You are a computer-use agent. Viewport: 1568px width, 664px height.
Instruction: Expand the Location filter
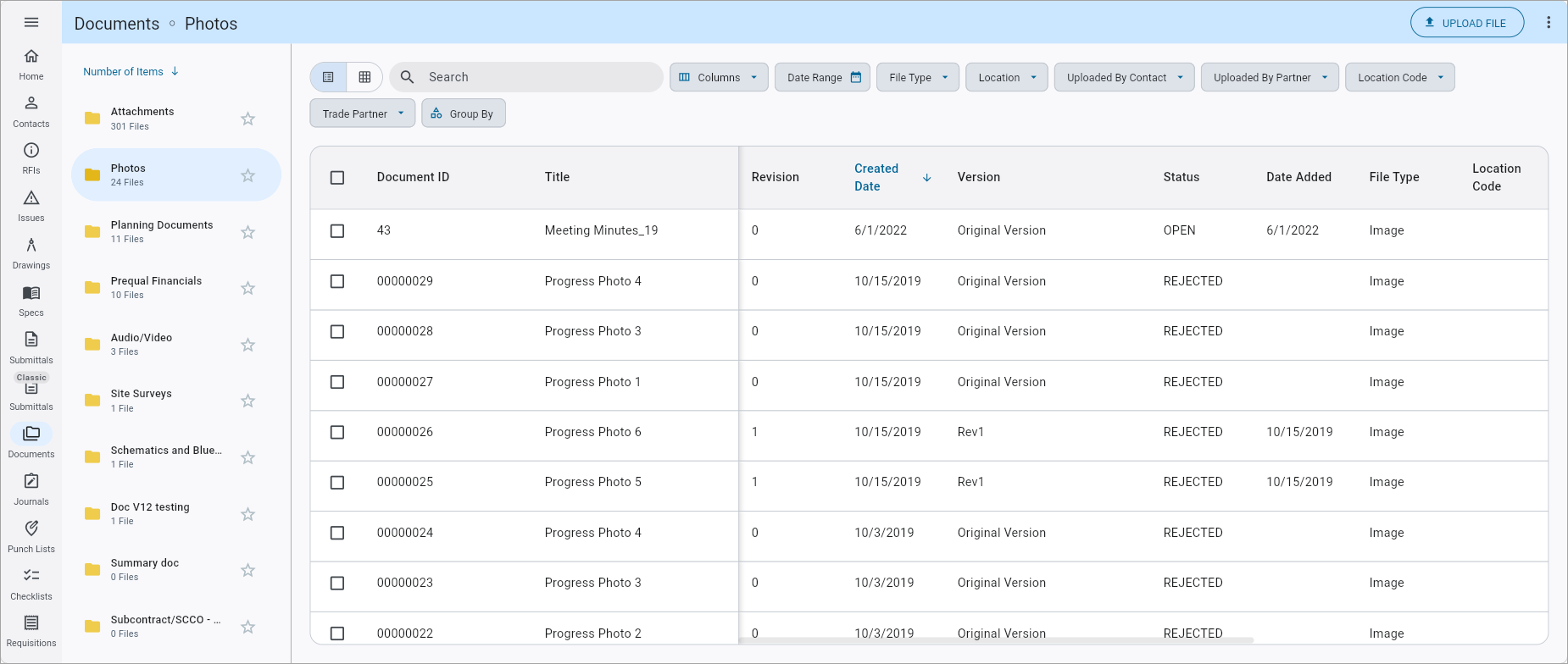(x=1007, y=77)
